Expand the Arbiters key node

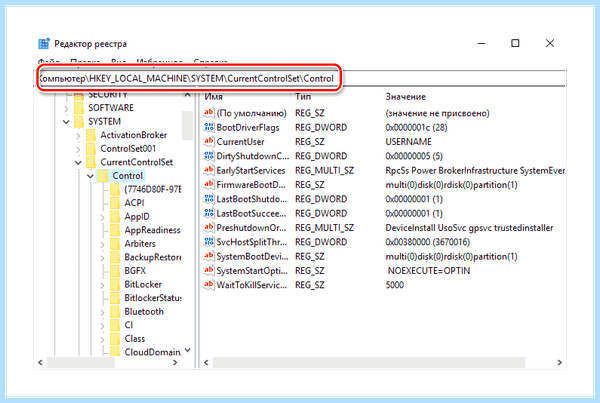click(x=102, y=244)
